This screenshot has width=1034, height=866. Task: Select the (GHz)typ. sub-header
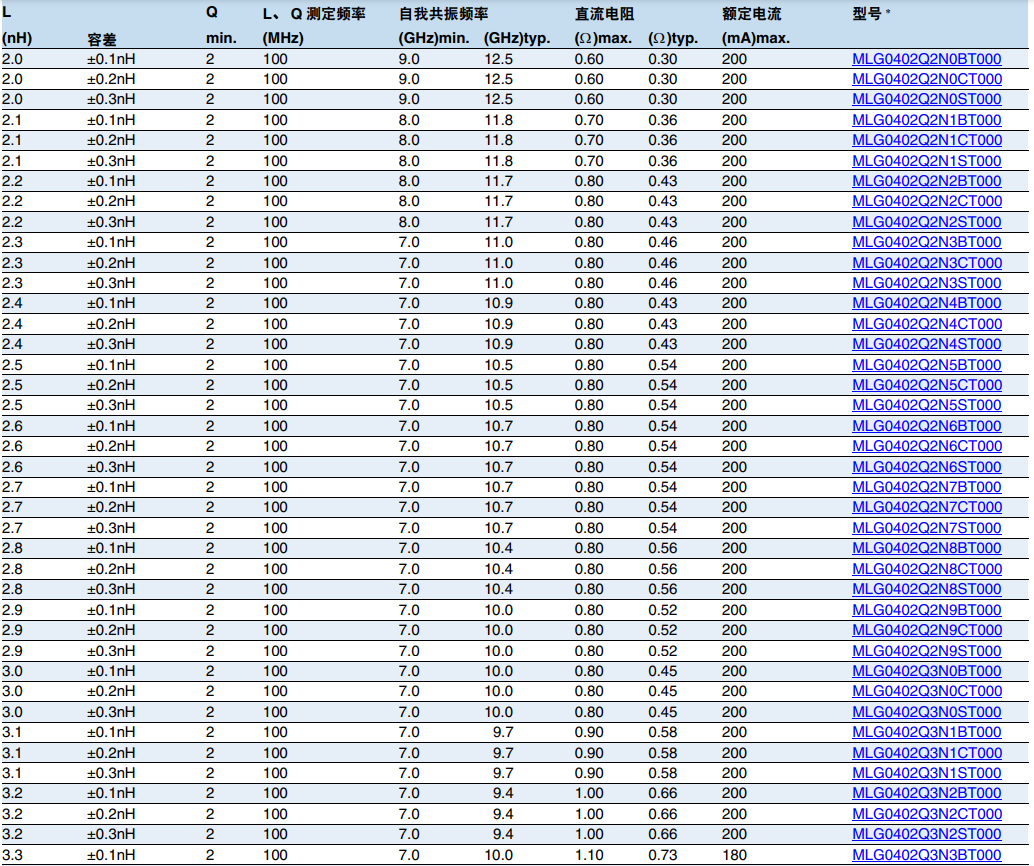(x=517, y=38)
